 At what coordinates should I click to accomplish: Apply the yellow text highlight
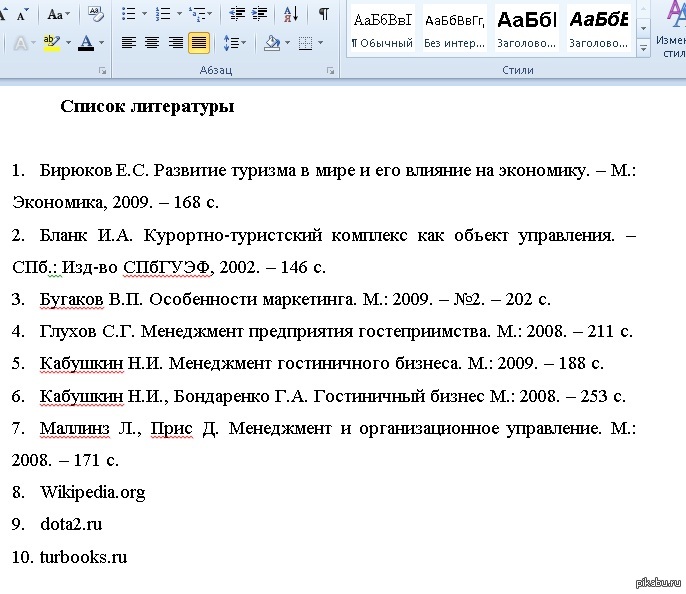pyautogui.click(x=52, y=43)
